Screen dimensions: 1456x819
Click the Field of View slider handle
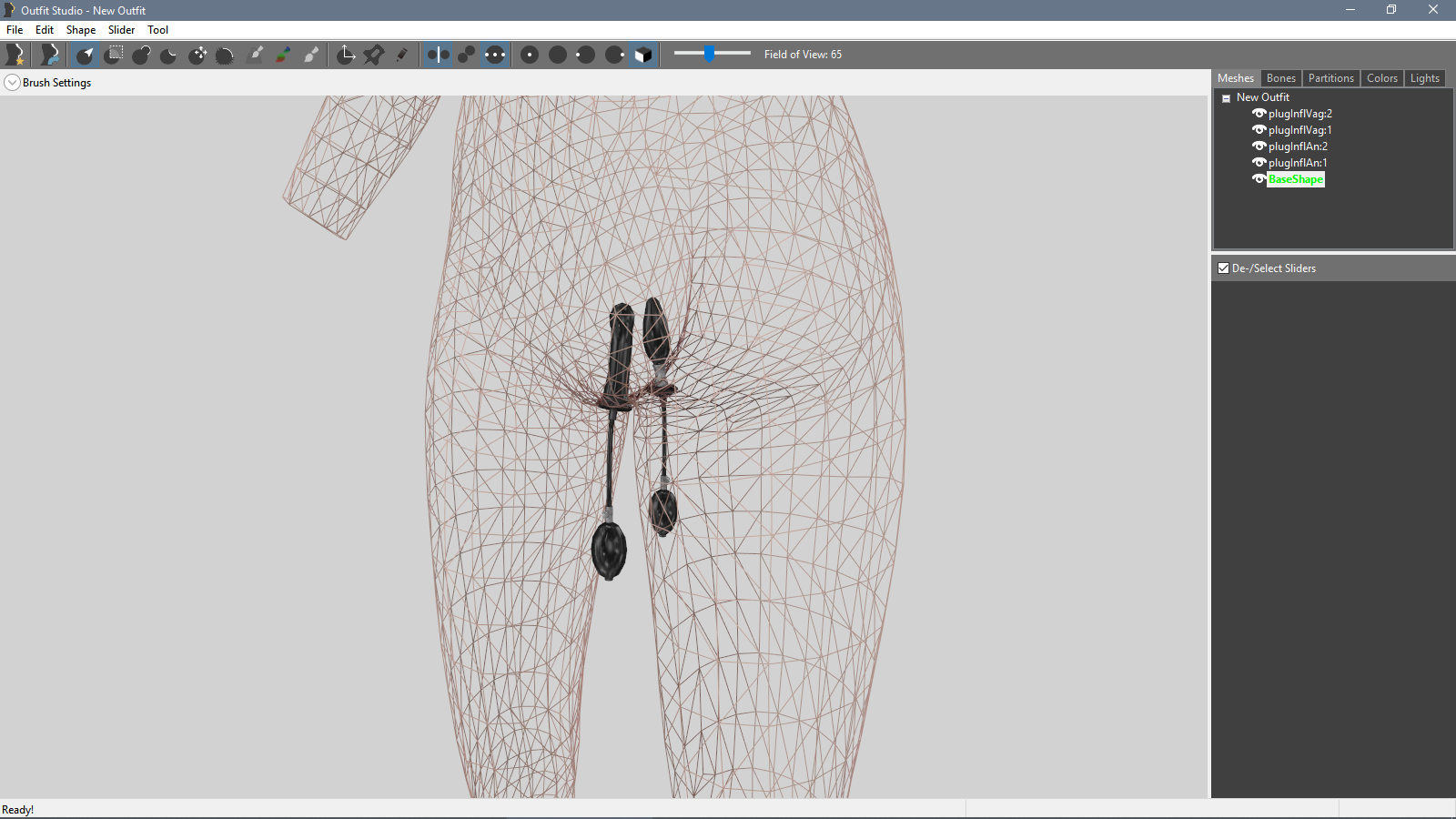(709, 54)
